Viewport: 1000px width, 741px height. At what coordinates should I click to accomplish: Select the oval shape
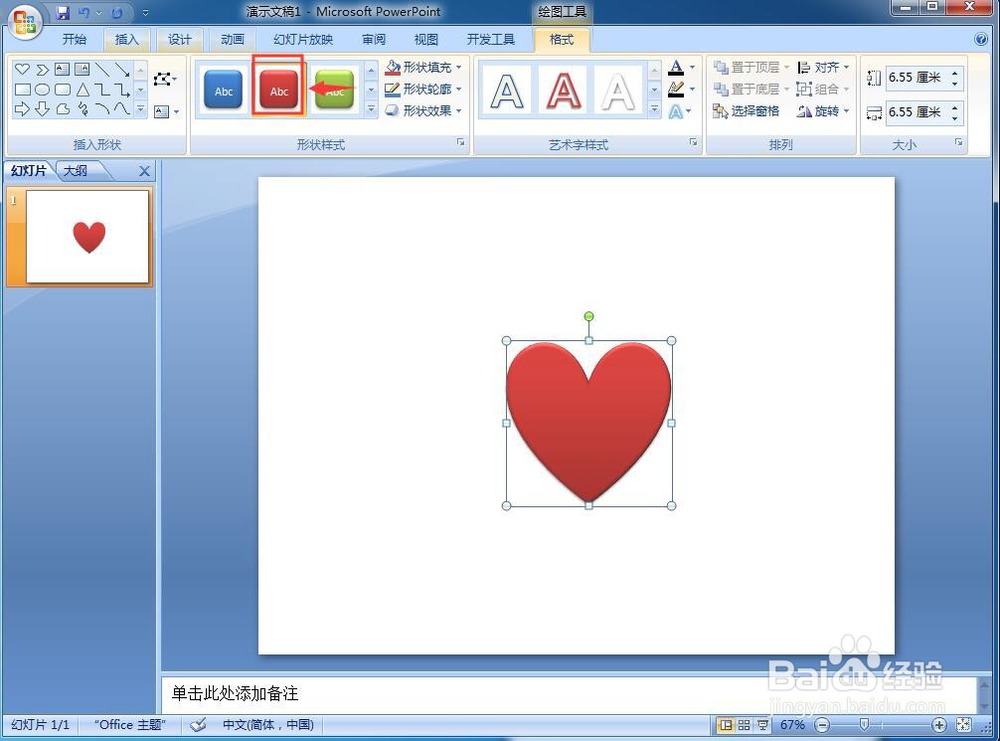click(x=42, y=89)
